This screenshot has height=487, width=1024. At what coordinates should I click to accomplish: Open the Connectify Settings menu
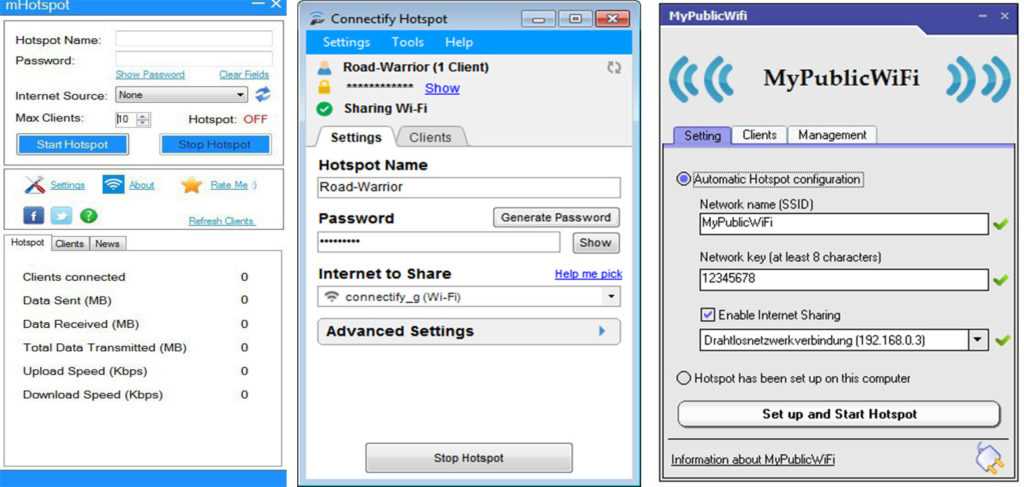click(346, 42)
